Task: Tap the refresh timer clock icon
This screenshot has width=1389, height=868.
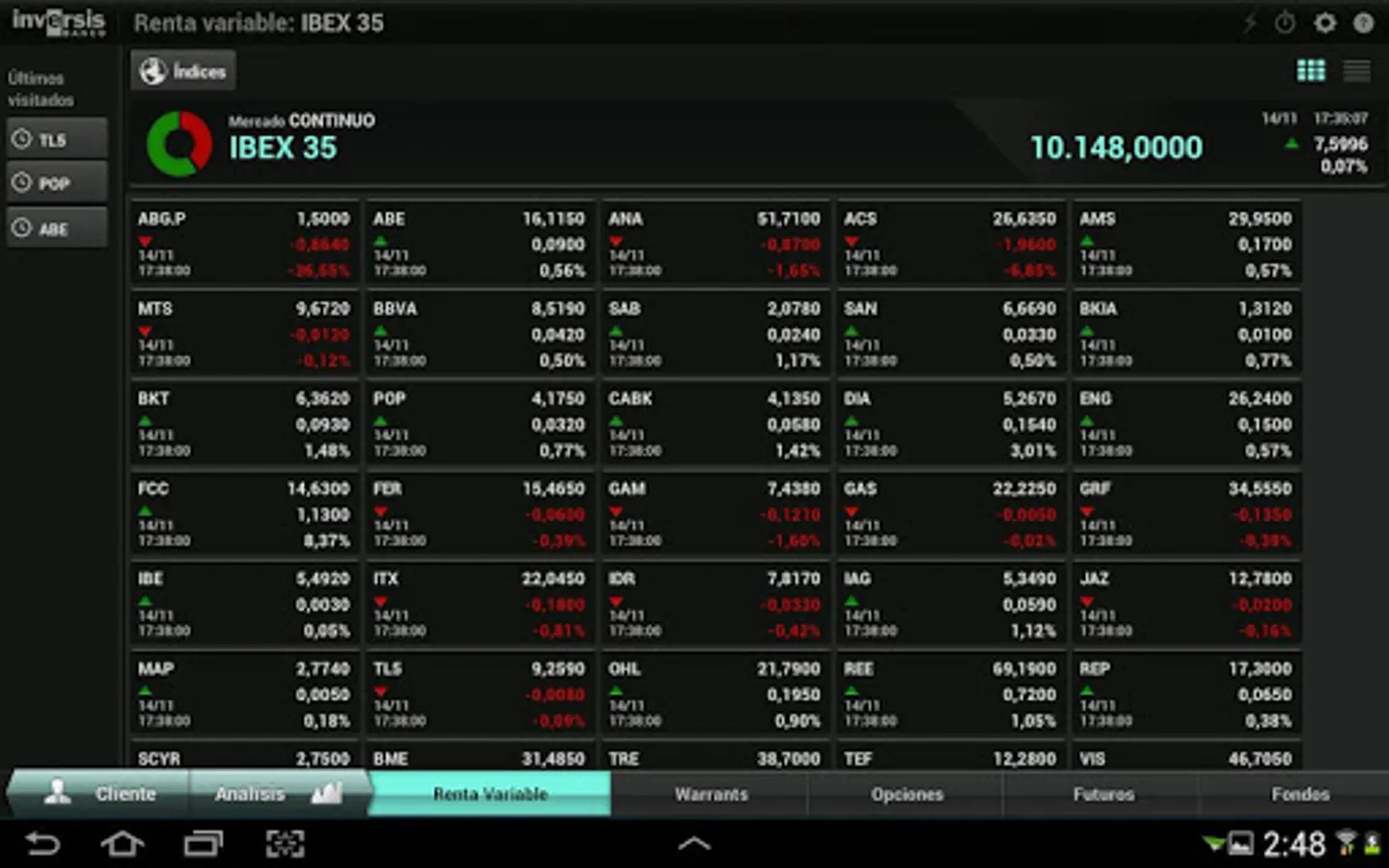Action: coord(1285,22)
